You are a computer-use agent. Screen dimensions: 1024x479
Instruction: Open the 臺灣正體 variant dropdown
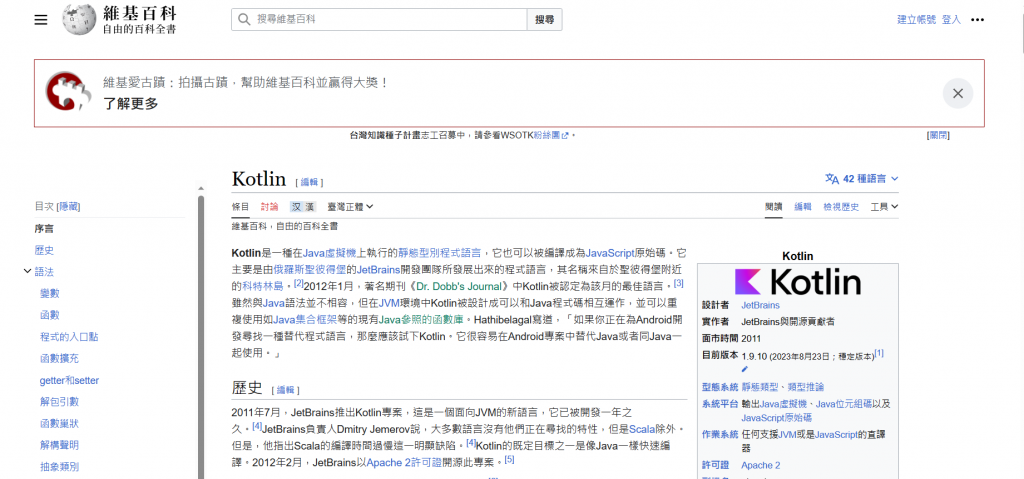[350, 206]
